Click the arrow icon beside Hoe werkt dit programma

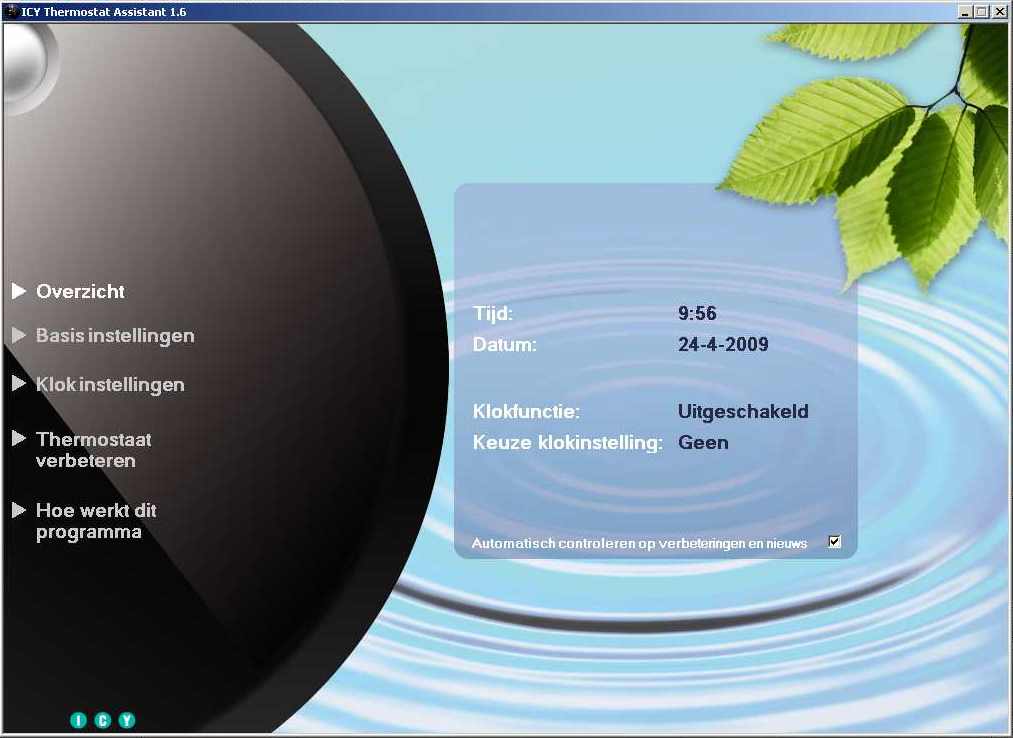(x=19, y=511)
